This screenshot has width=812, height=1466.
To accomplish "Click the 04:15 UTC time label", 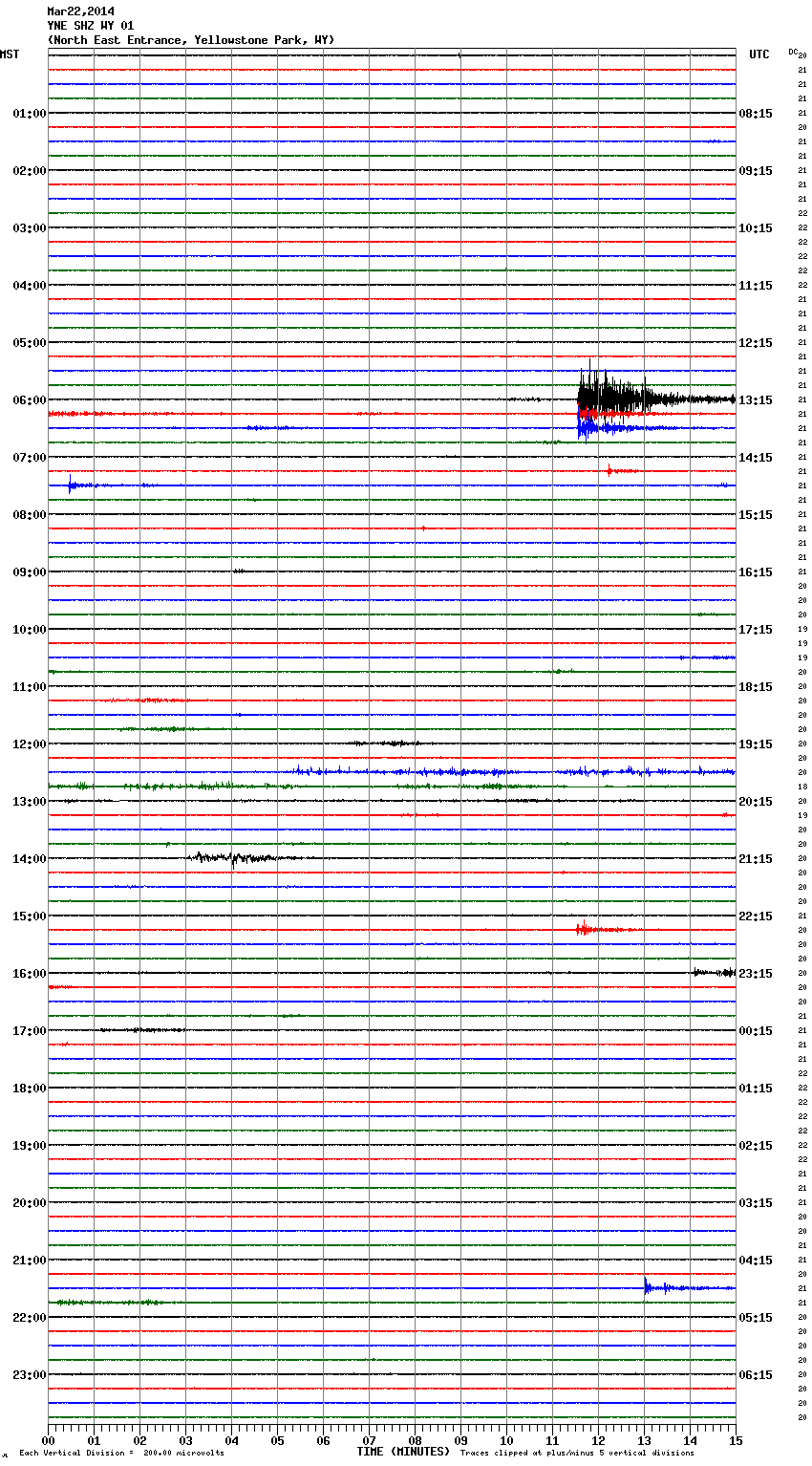I will tap(756, 1261).
